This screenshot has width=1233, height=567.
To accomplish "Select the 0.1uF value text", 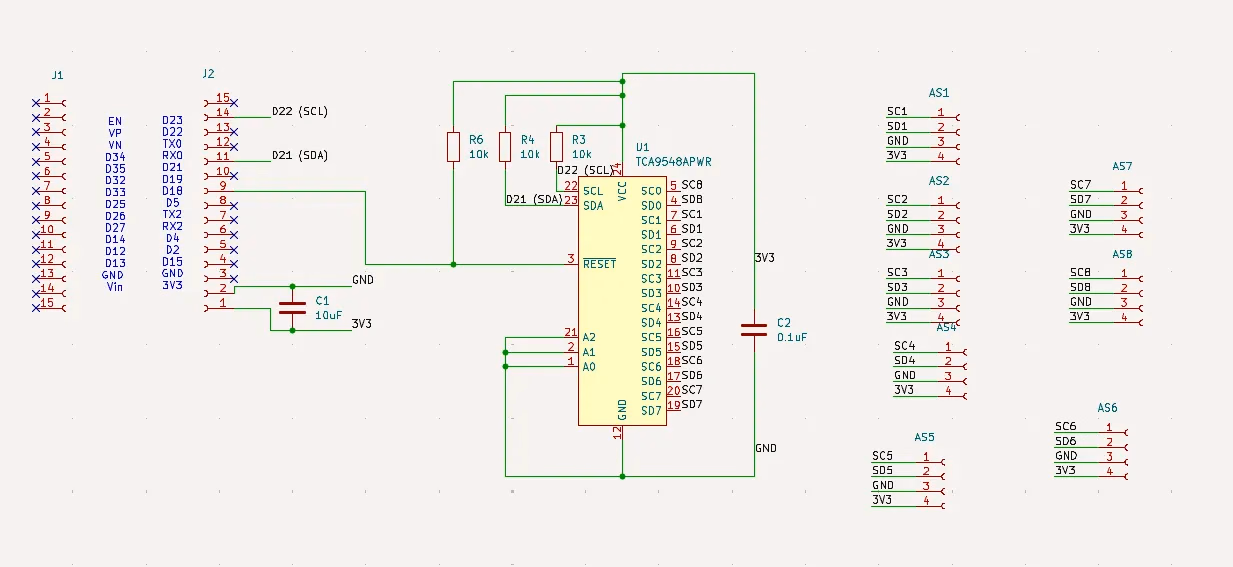I will point(792,338).
